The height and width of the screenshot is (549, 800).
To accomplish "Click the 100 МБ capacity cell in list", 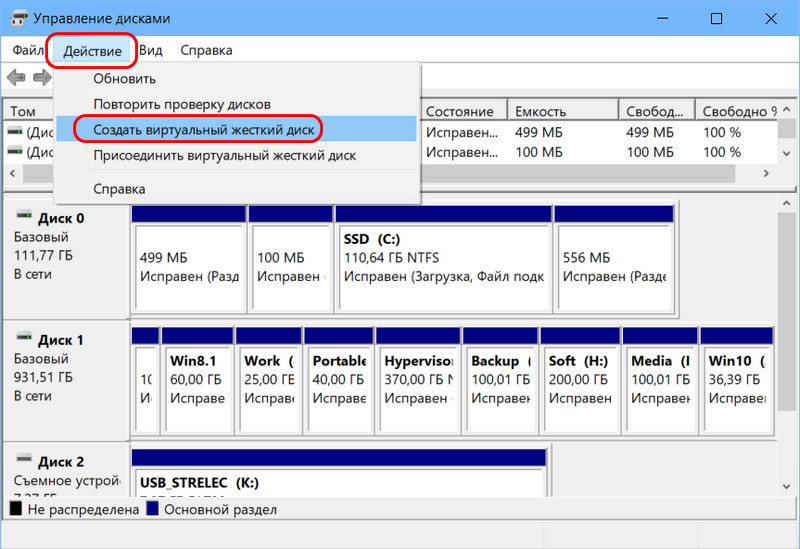I will [539, 152].
